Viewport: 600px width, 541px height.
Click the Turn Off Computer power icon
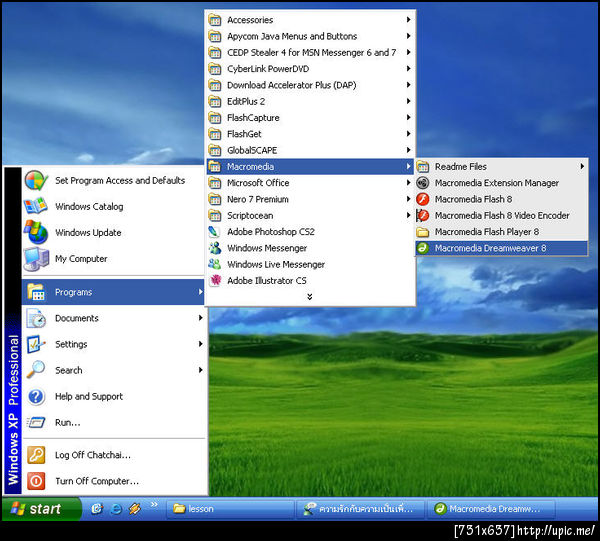(36, 481)
